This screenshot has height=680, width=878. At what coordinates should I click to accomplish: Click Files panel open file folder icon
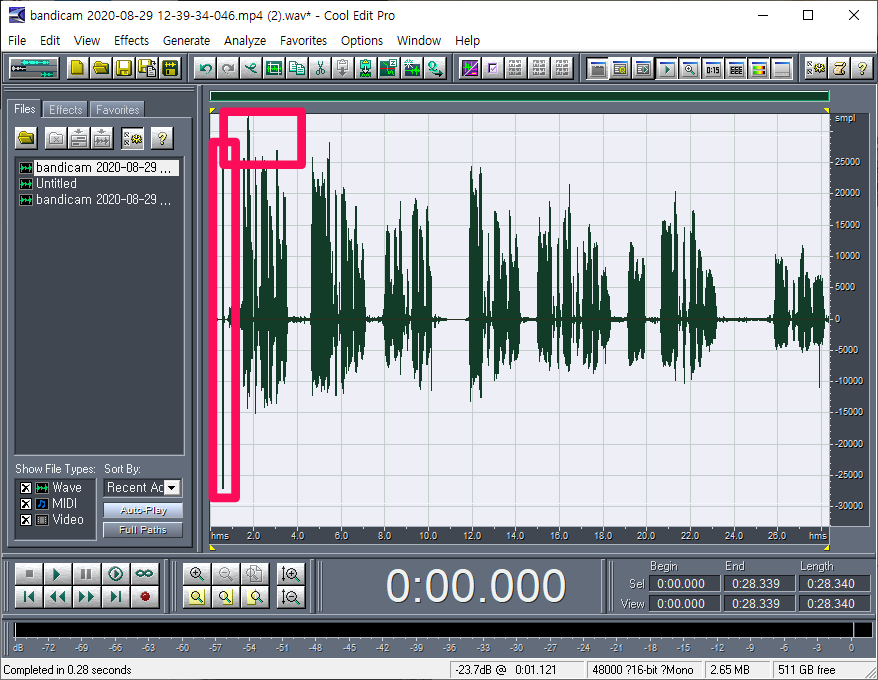[26, 138]
